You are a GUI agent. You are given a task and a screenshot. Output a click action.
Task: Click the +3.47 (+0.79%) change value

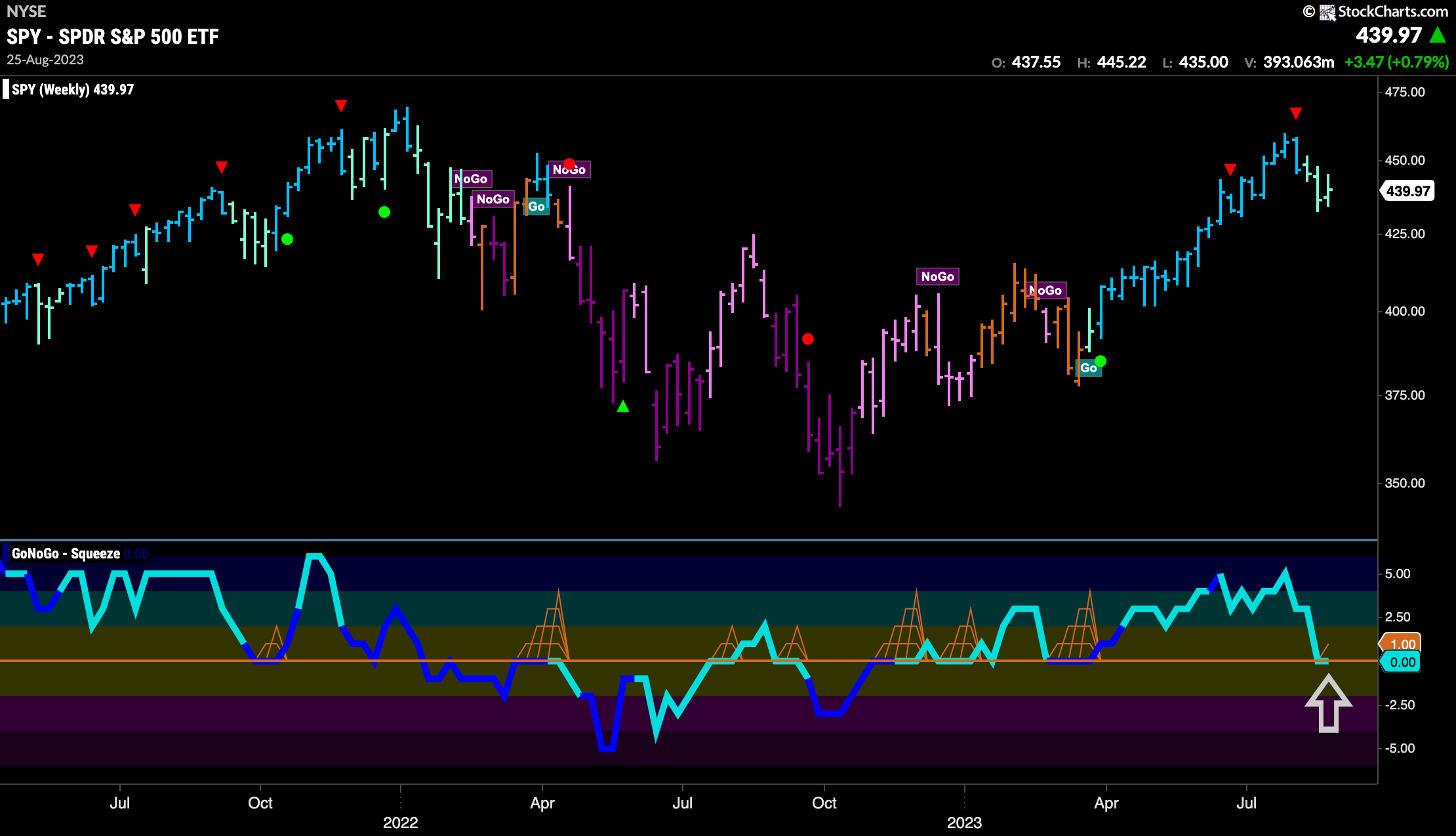pos(1396,62)
